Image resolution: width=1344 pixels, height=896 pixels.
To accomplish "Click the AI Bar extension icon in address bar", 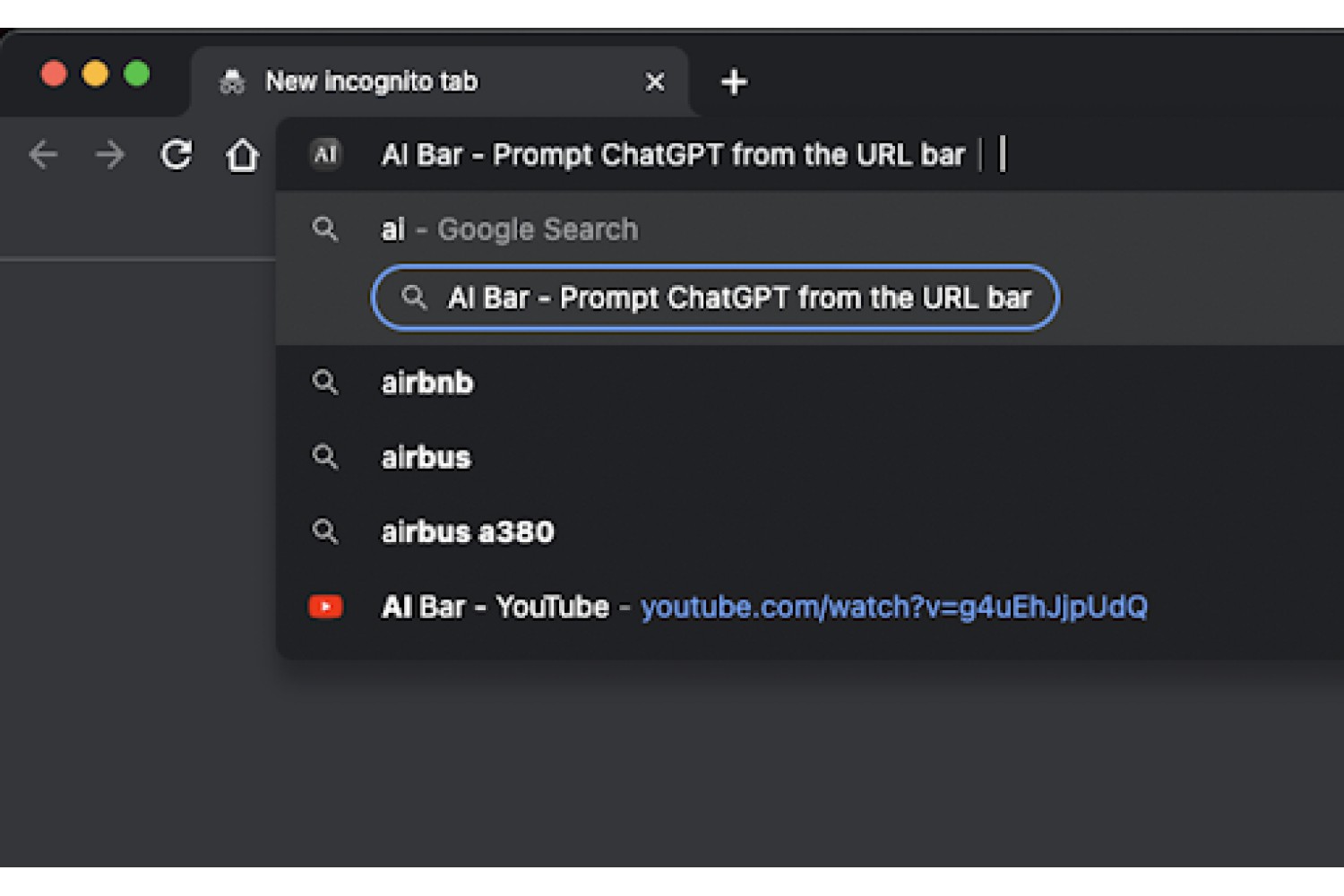I will [326, 154].
